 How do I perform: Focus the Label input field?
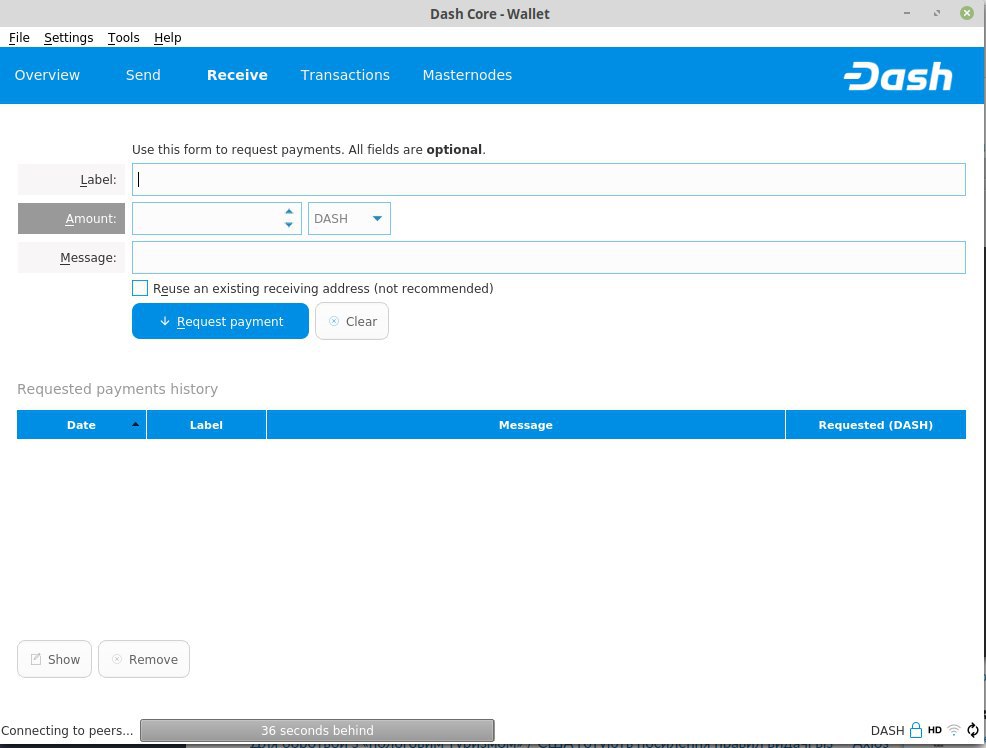coord(548,180)
